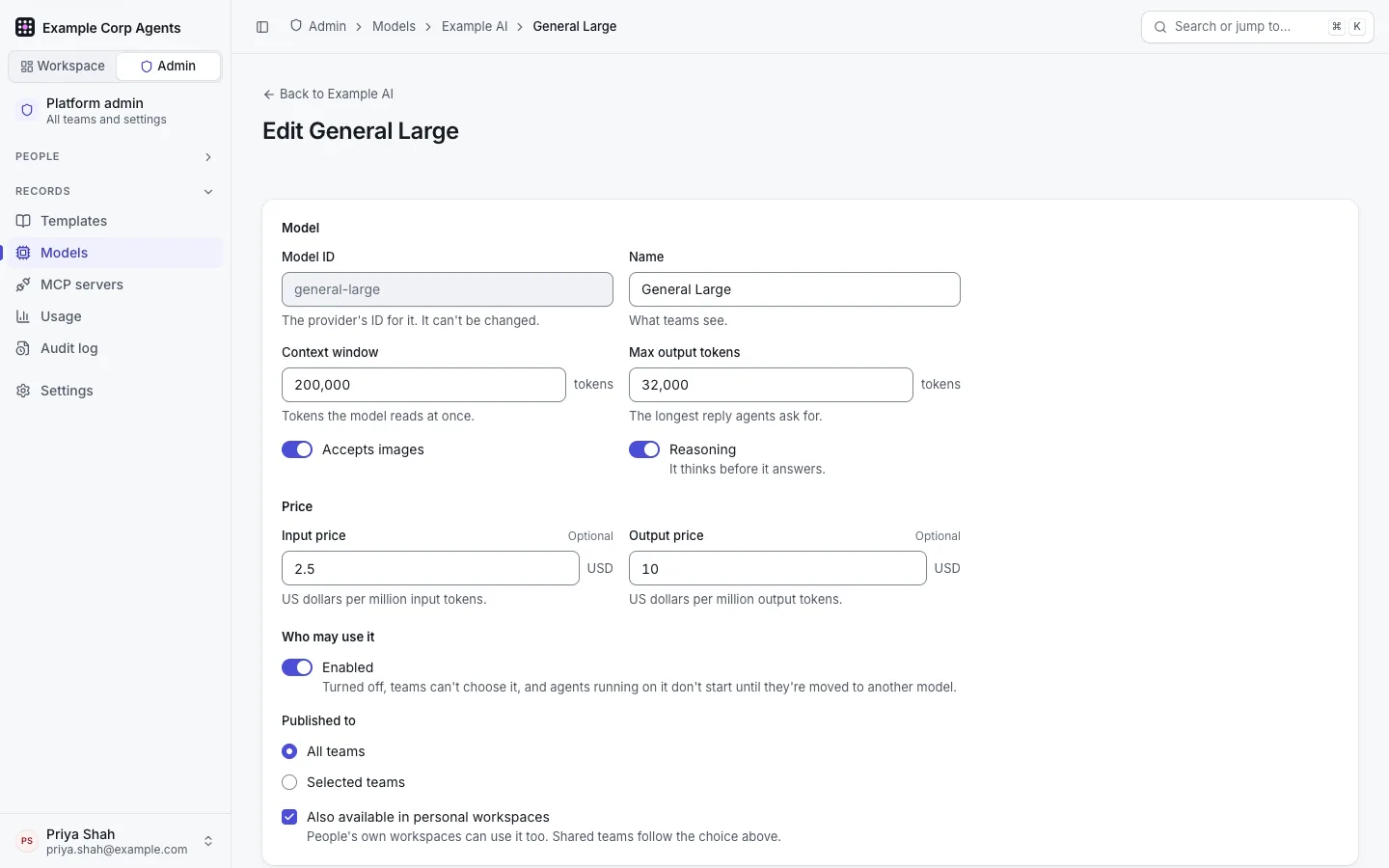Click the Name input field
Viewport: 1389px width, 868px height.
pos(795,289)
